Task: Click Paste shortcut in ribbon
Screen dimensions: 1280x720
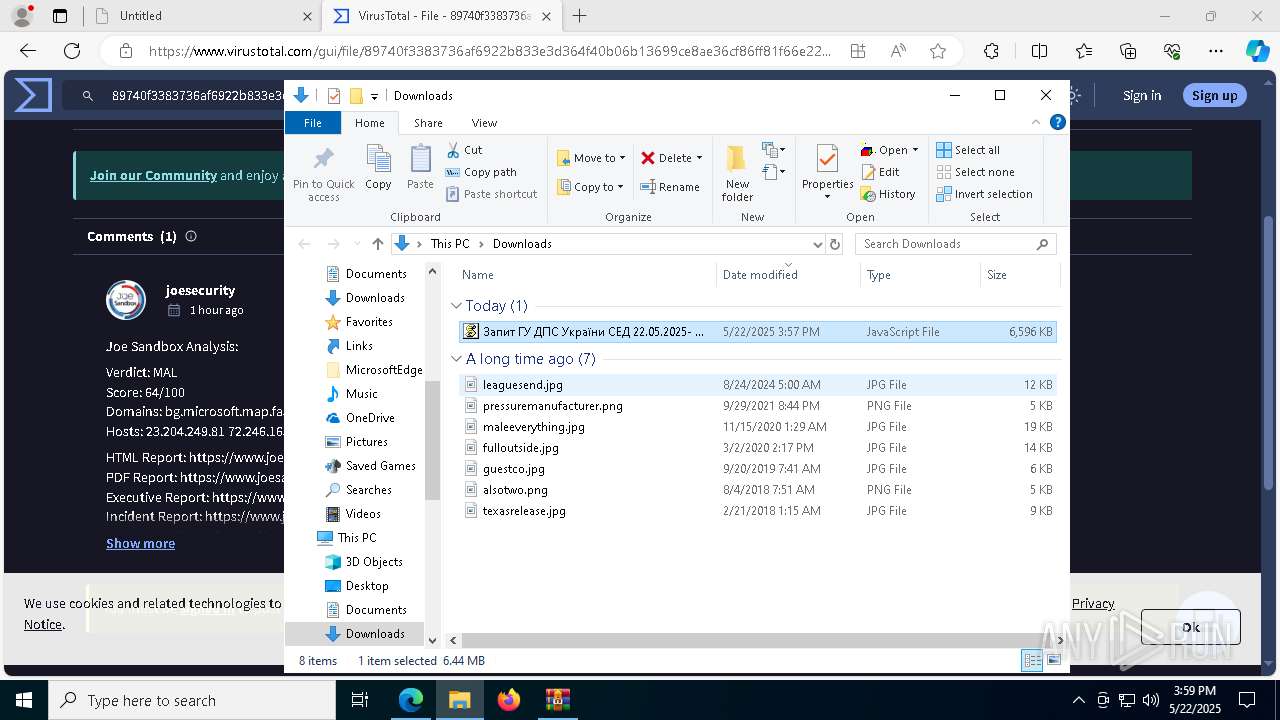Action: [491, 194]
